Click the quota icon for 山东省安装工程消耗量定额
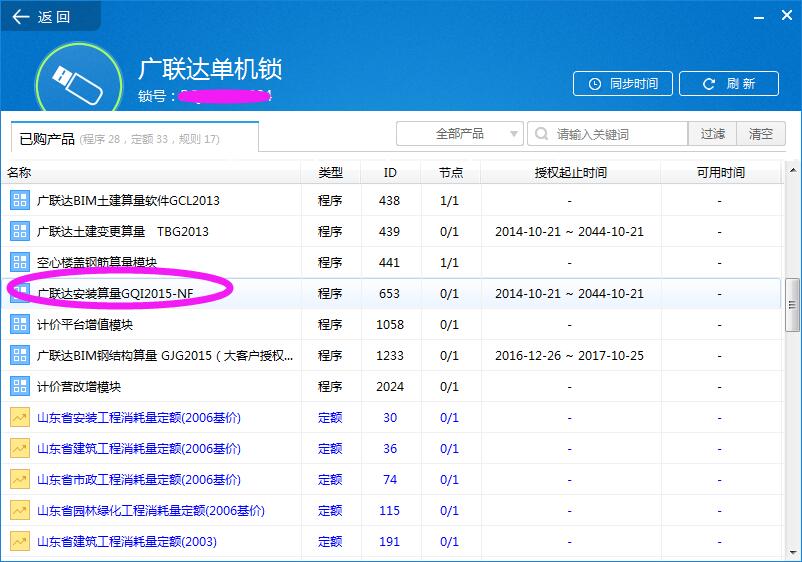802x562 pixels. [20, 418]
